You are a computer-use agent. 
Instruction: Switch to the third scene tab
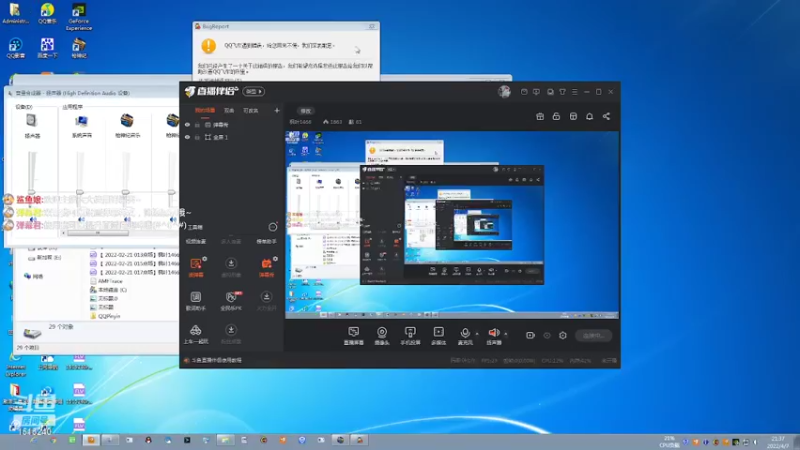pyautogui.click(x=251, y=110)
